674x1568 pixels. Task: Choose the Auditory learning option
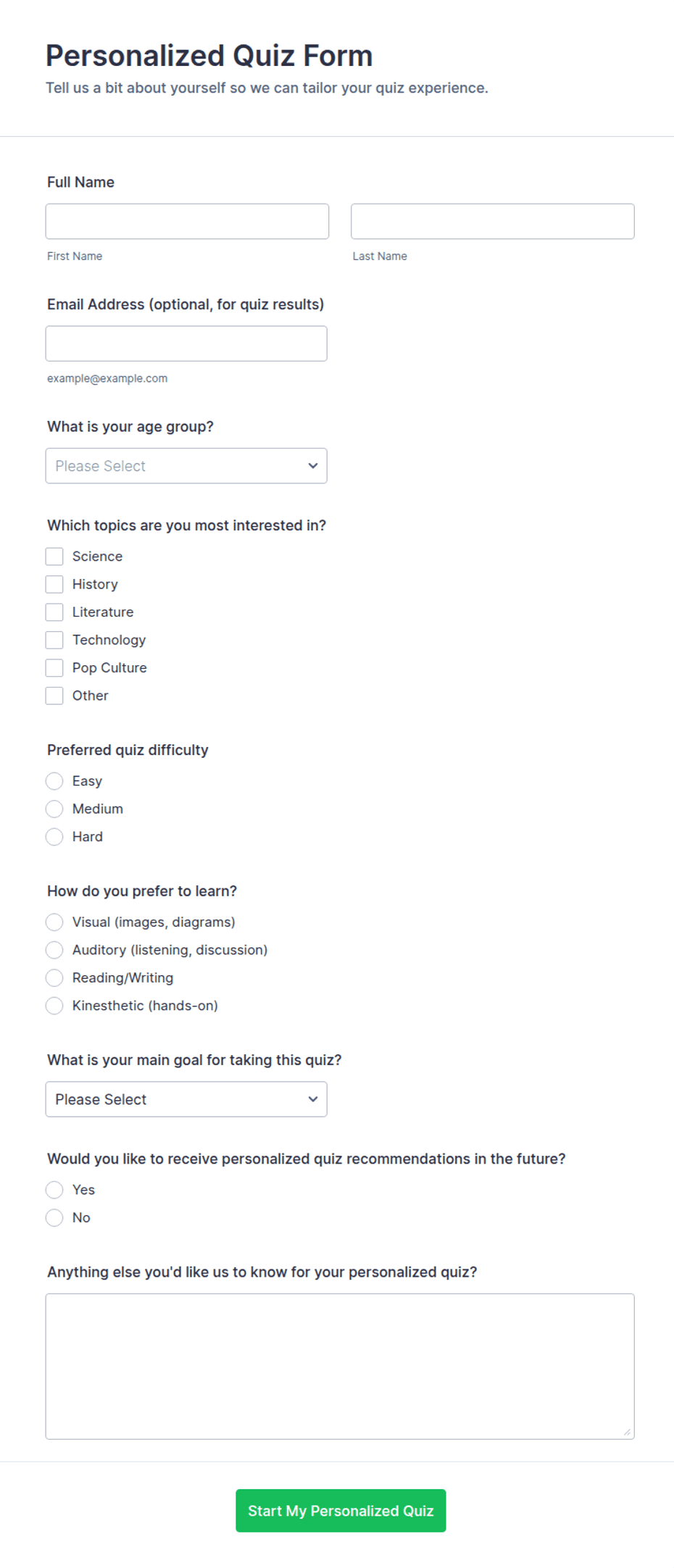coord(54,950)
